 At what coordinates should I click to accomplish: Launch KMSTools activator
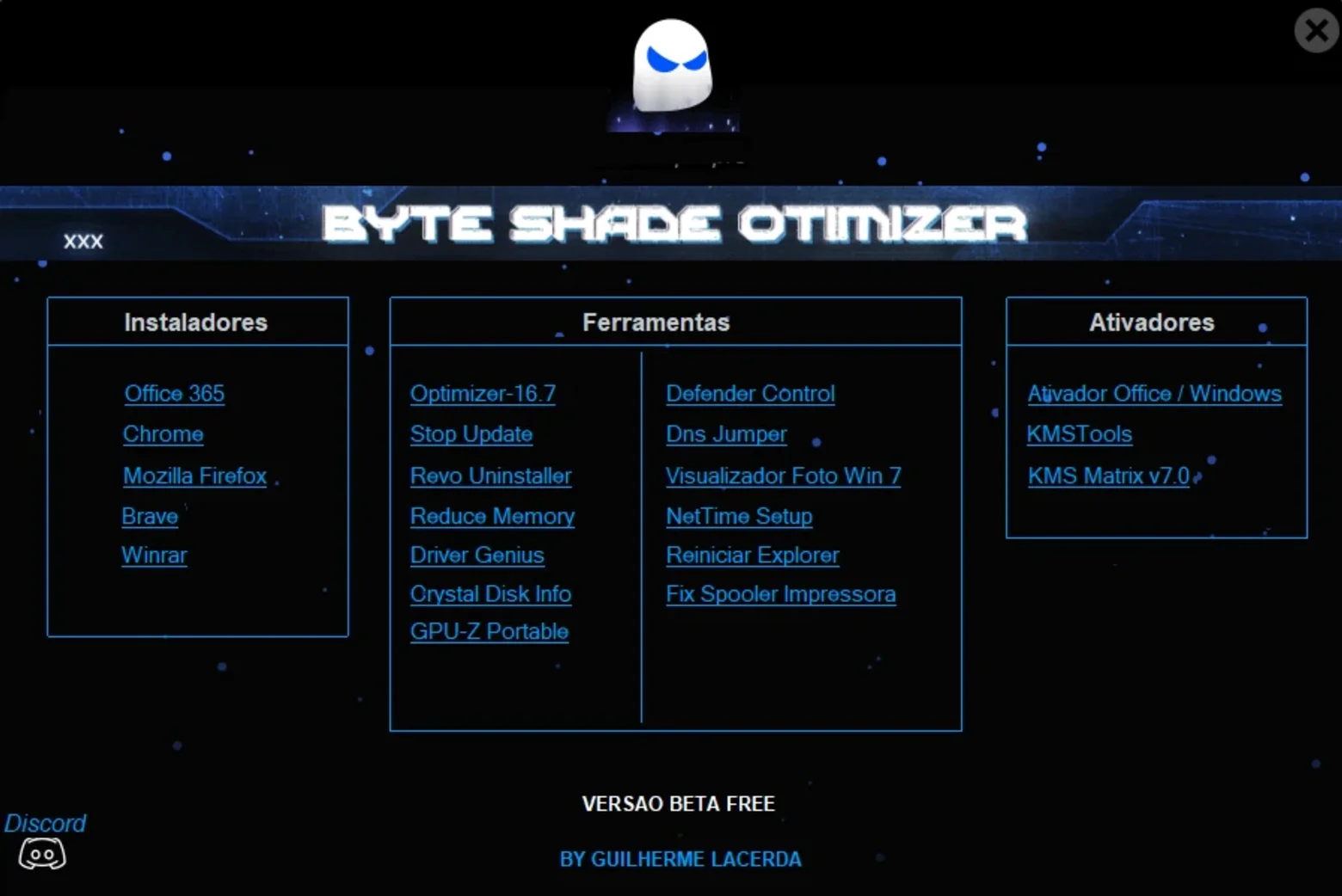(x=1080, y=434)
